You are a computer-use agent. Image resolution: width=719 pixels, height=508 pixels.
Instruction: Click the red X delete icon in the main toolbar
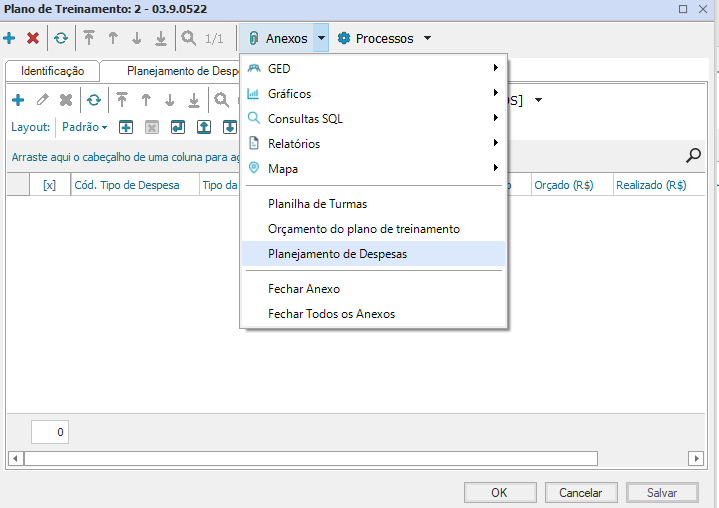coord(33,39)
